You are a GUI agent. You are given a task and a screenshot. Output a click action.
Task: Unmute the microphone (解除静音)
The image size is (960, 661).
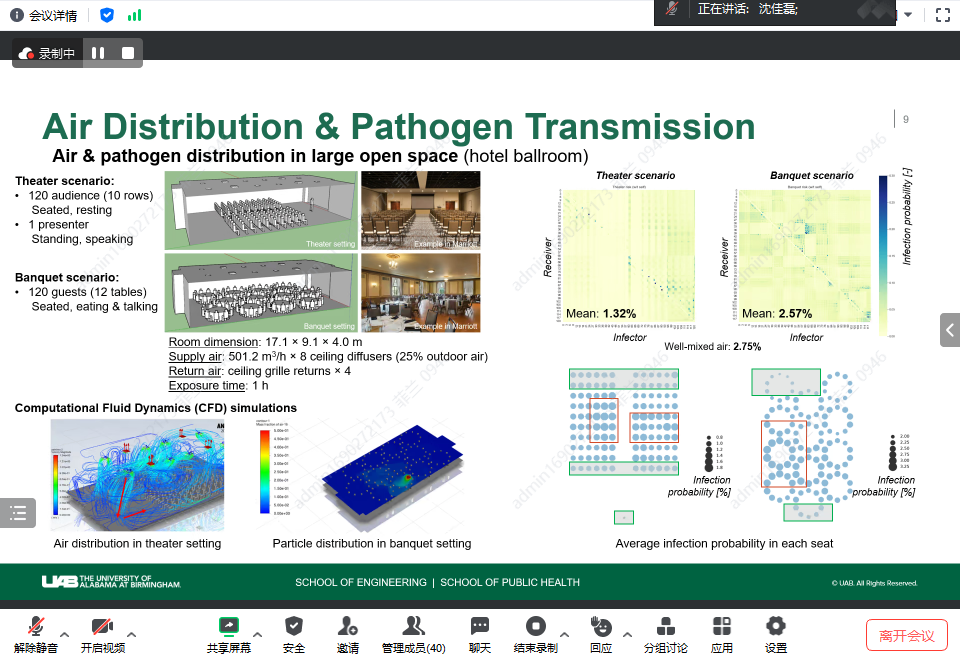[x=36, y=627]
